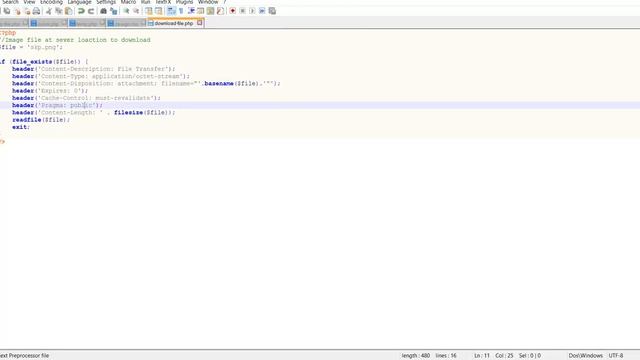Open the Language menu
640x360 pixels.
pyautogui.click(x=79, y=2)
